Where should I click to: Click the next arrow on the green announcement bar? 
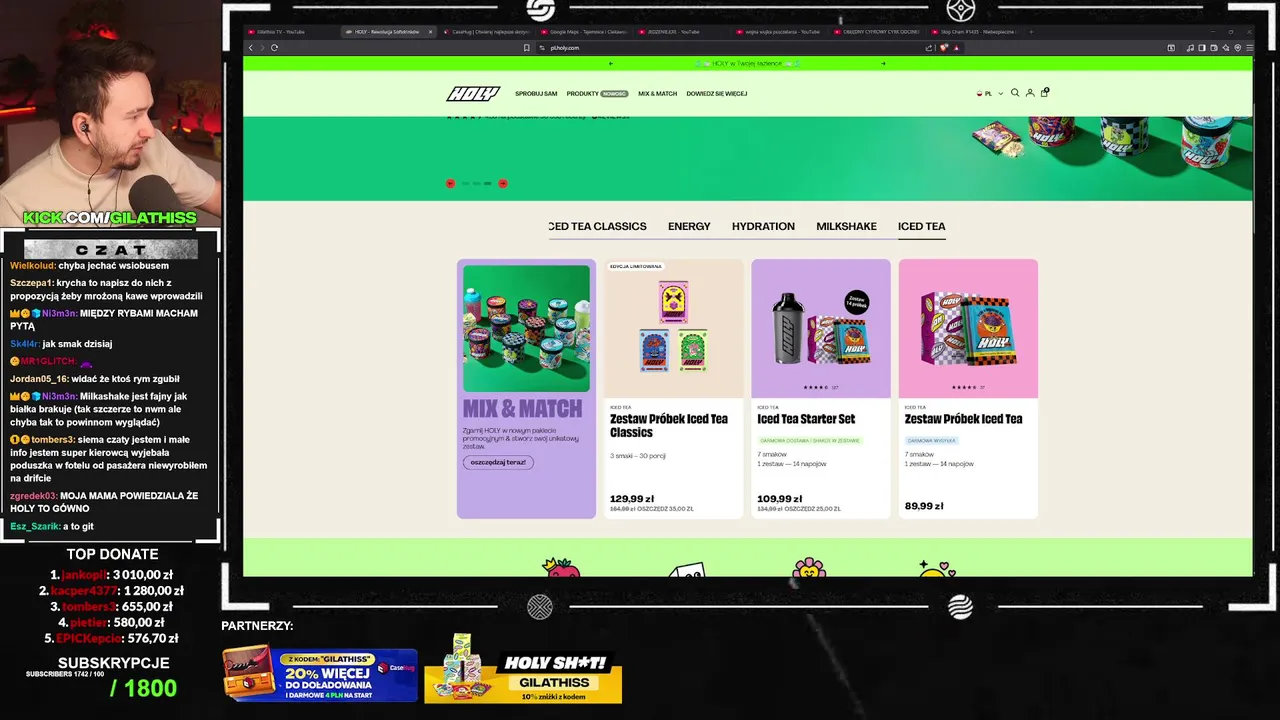883,64
